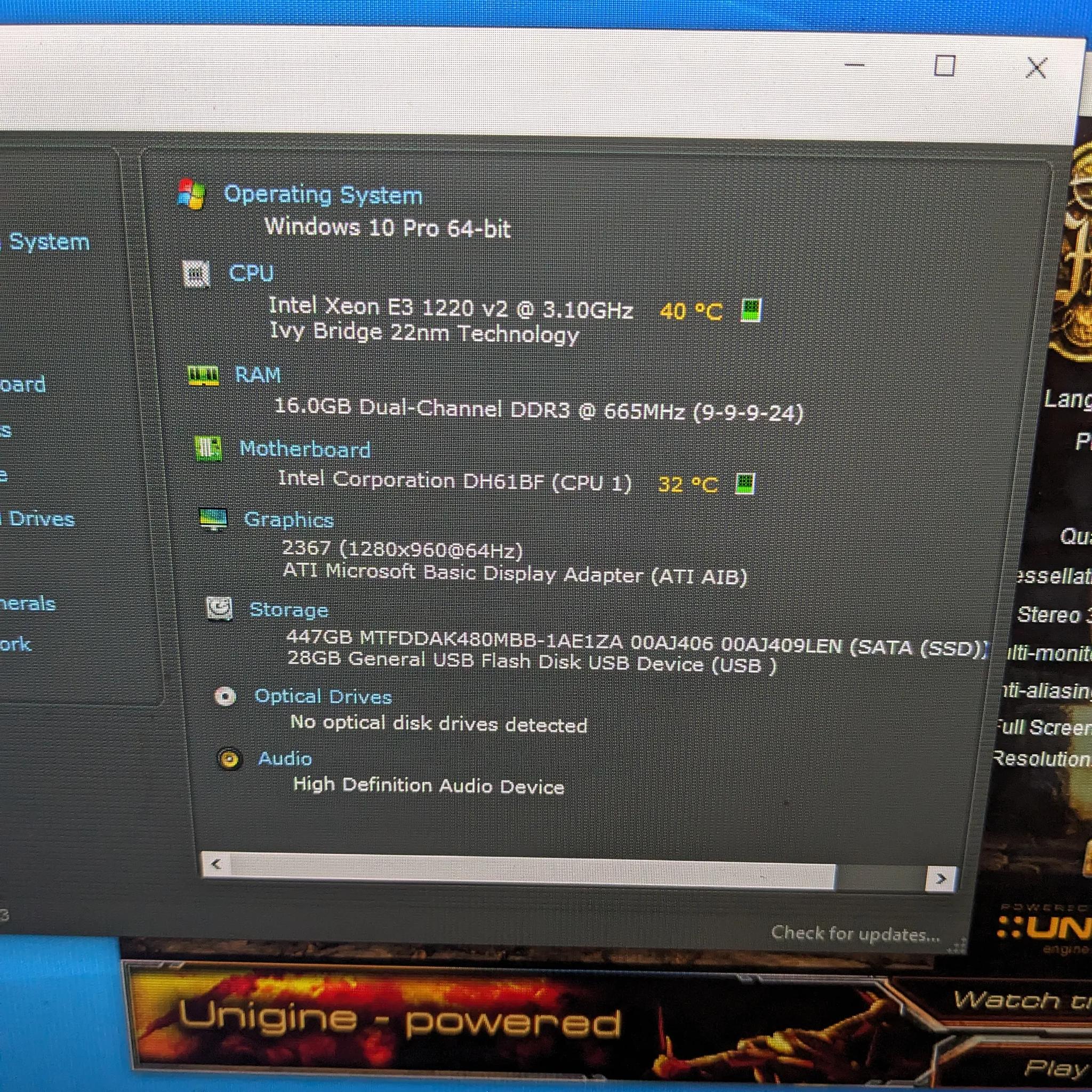
Task: Click the Intel Corporation DH61BF text
Action: coord(454,481)
